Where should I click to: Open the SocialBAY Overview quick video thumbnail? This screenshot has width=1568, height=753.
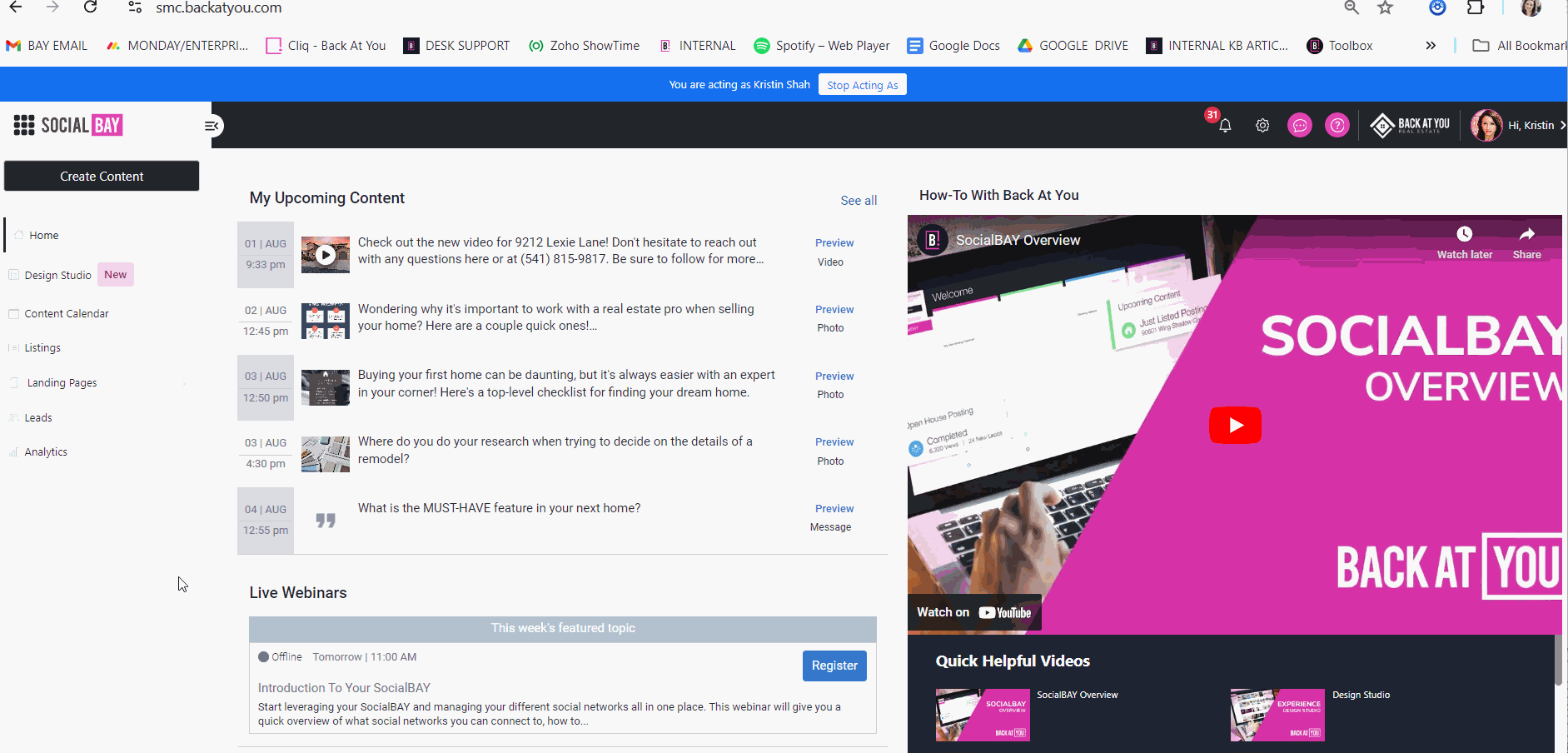click(983, 716)
